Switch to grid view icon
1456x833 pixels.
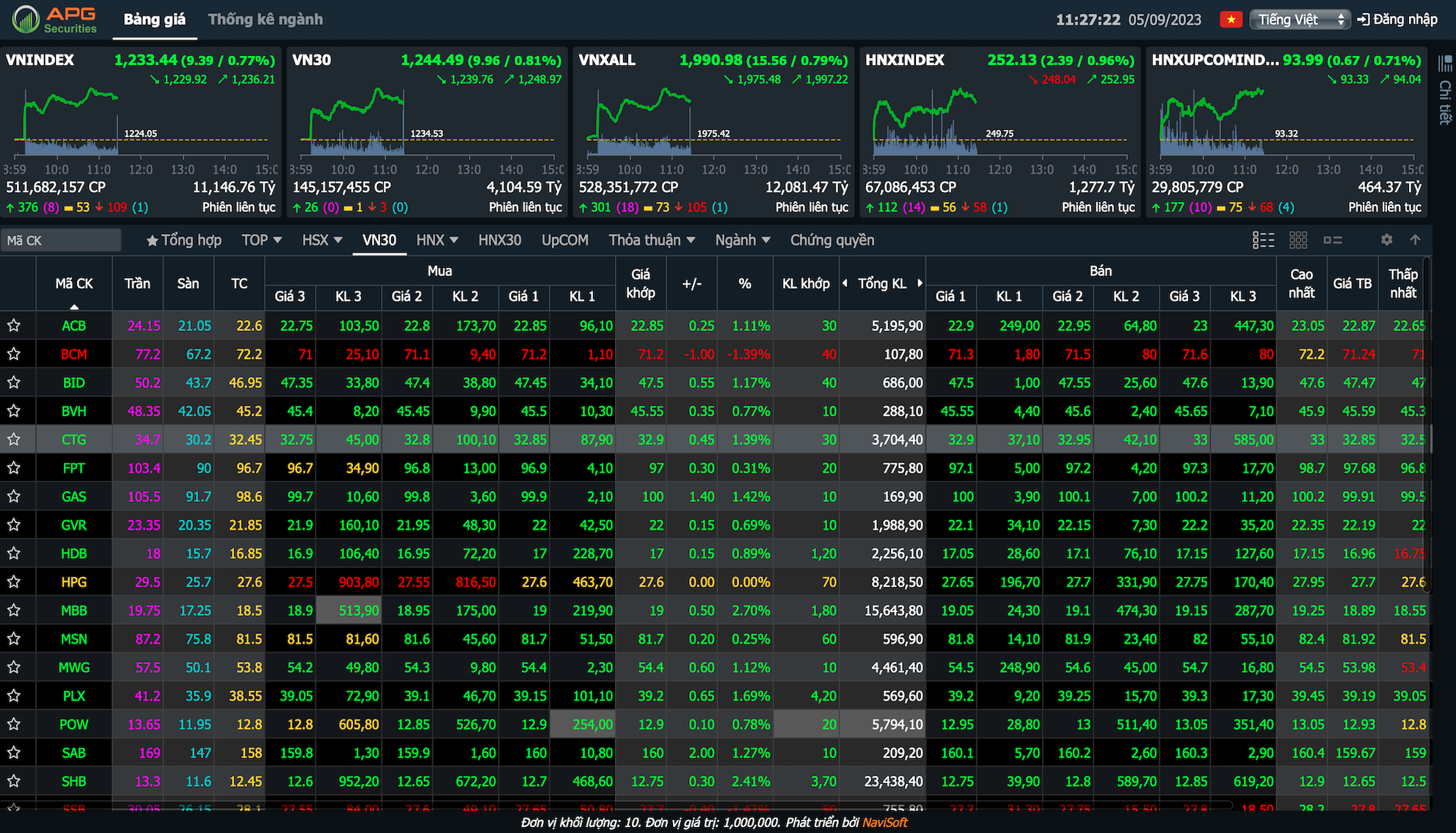click(x=1298, y=240)
